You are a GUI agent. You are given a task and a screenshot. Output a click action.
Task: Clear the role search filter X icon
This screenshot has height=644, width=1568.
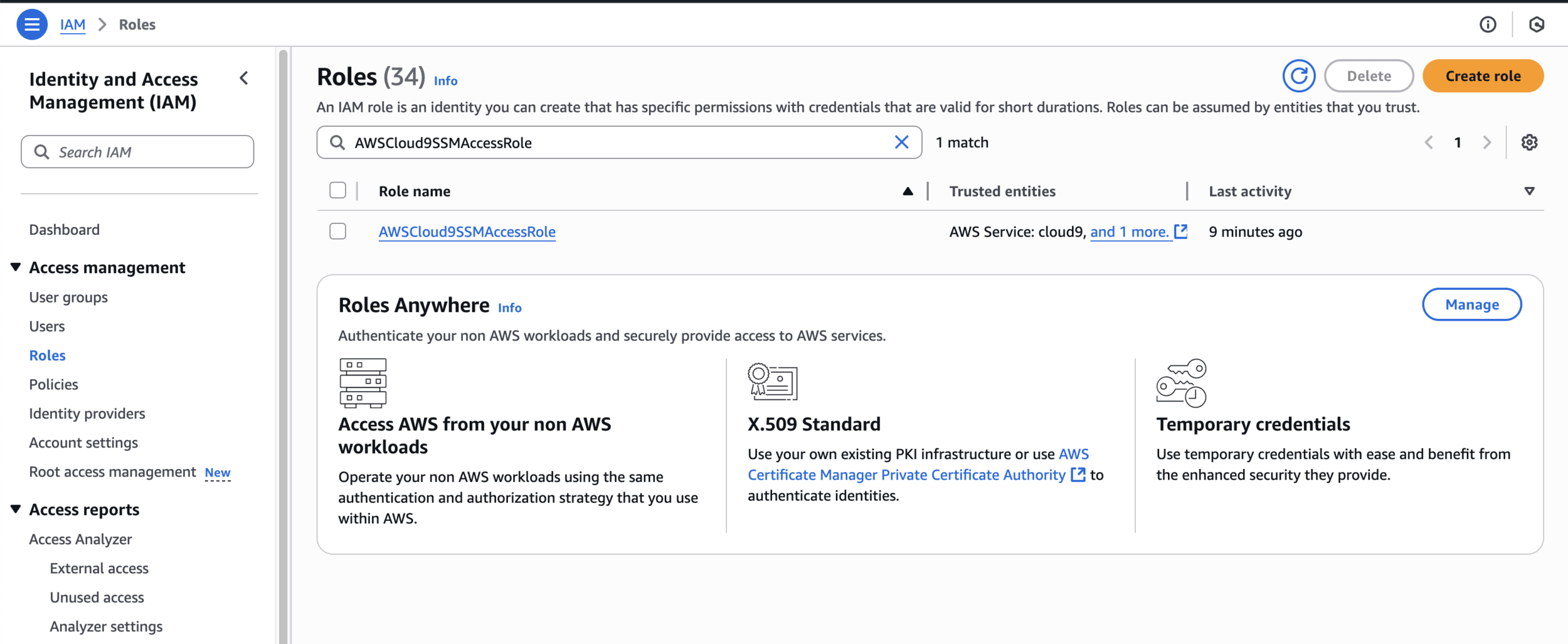click(x=901, y=142)
